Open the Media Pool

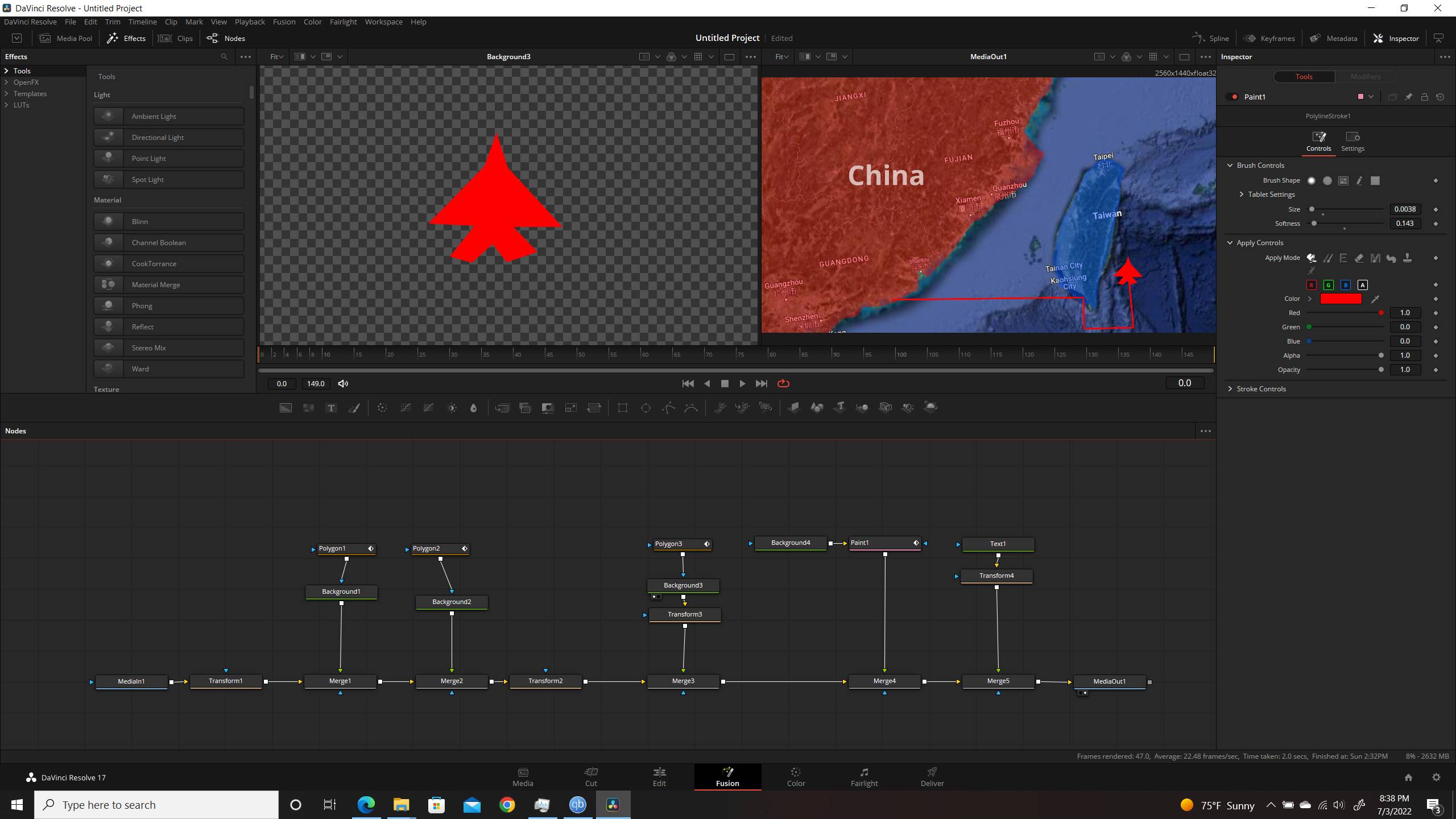point(65,38)
